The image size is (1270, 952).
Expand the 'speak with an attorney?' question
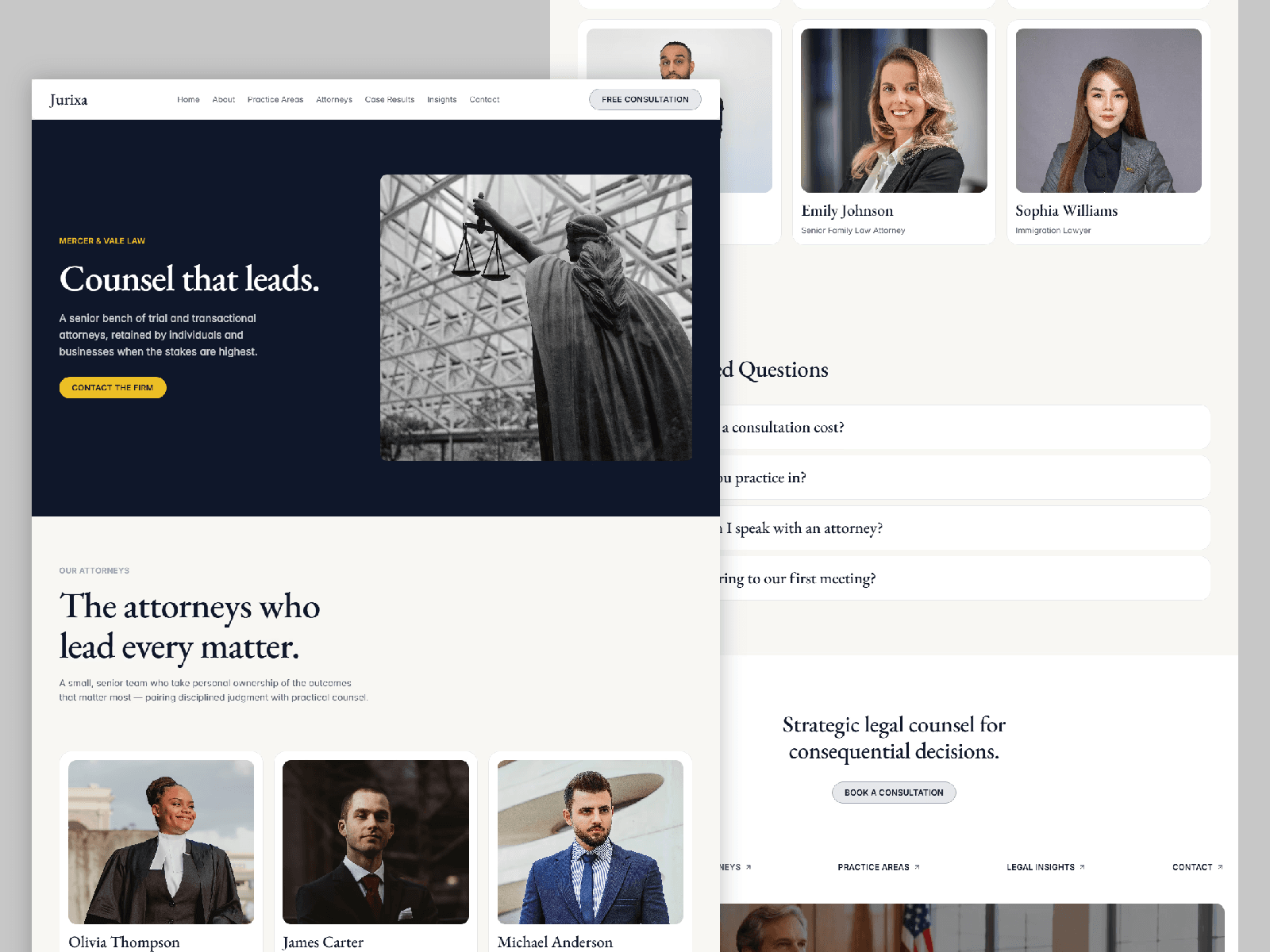964,528
